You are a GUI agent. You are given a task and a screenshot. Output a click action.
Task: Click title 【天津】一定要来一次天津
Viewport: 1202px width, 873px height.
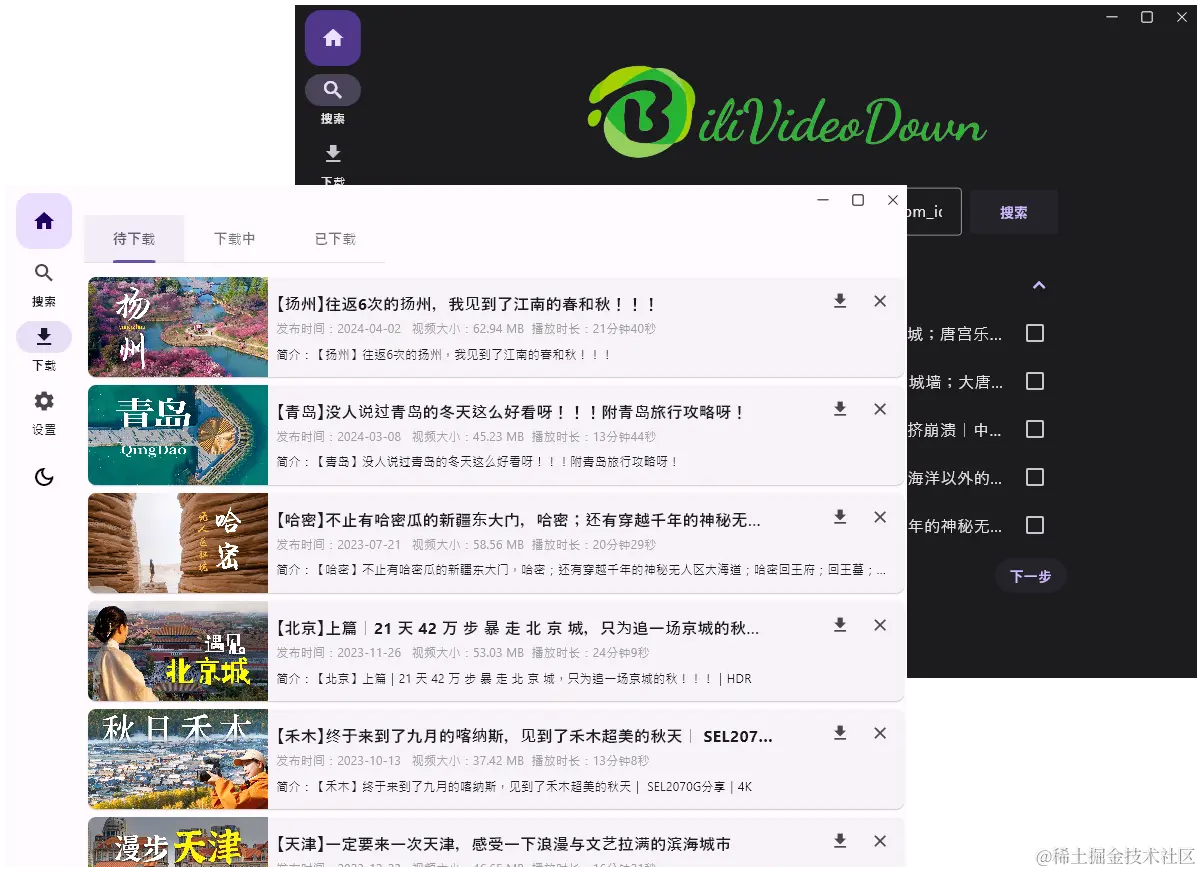pos(502,844)
